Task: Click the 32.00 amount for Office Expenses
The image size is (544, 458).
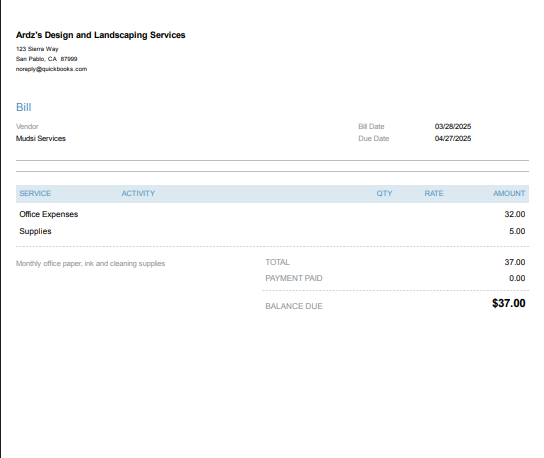Action: tap(515, 214)
